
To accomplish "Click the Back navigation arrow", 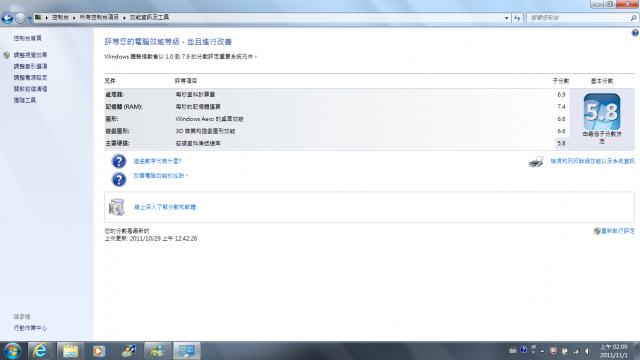I will (x=7, y=18).
